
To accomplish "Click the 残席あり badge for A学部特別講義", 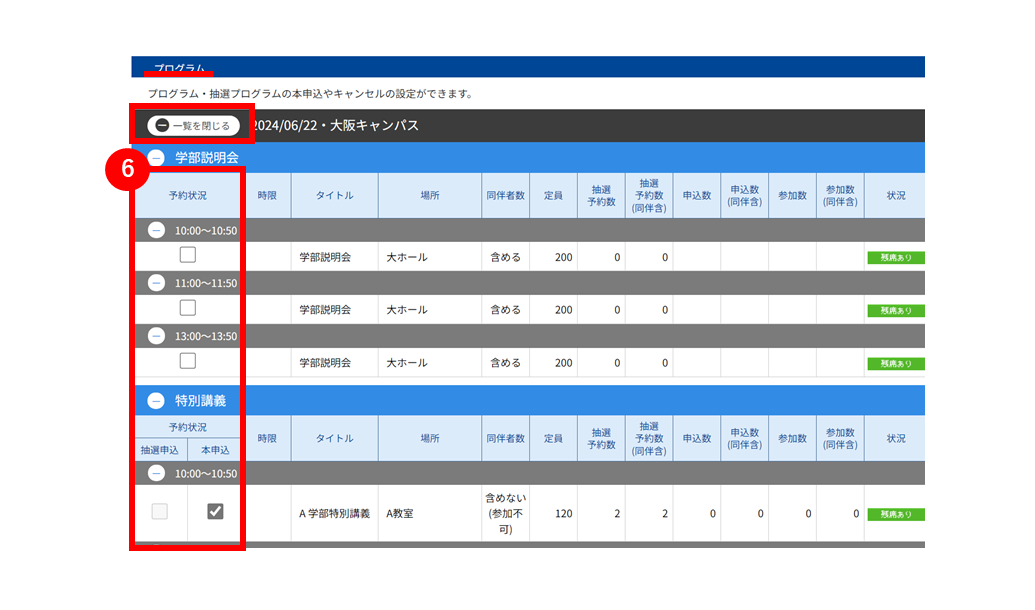I will click(896, 514).
